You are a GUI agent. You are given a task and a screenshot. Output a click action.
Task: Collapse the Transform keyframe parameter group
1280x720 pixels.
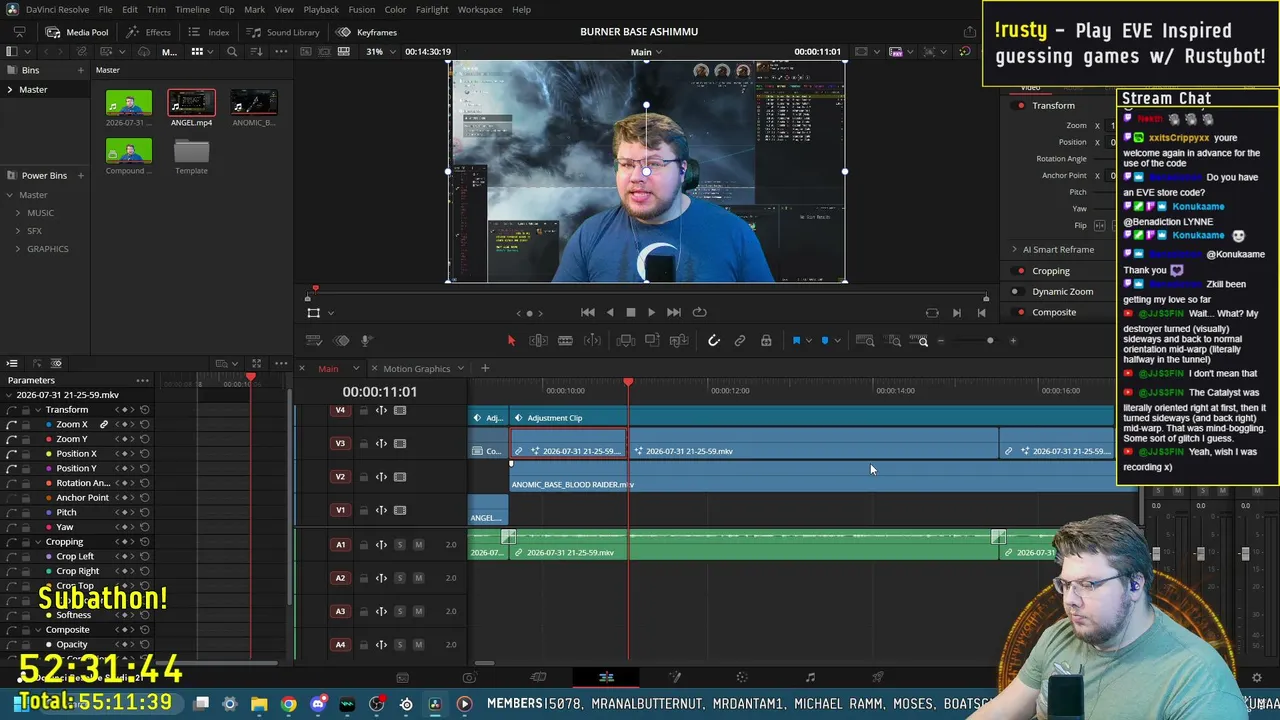tap(37, 410)
